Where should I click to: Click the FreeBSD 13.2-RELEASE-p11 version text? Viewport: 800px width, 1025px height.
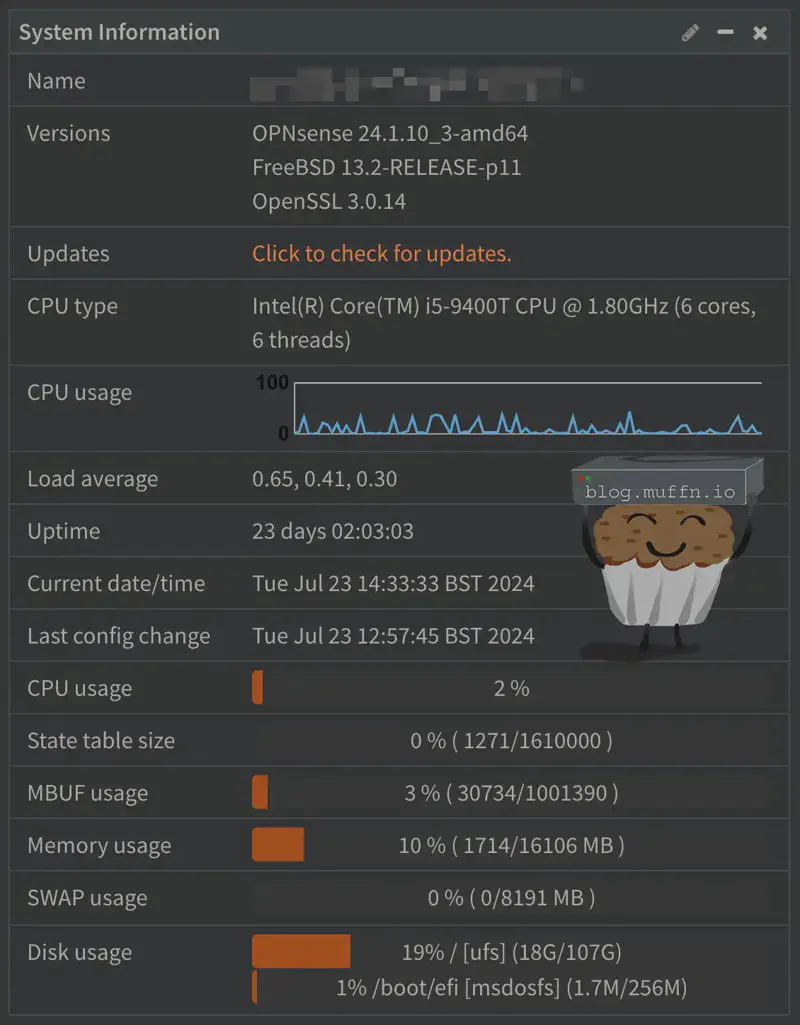[387, 167]
